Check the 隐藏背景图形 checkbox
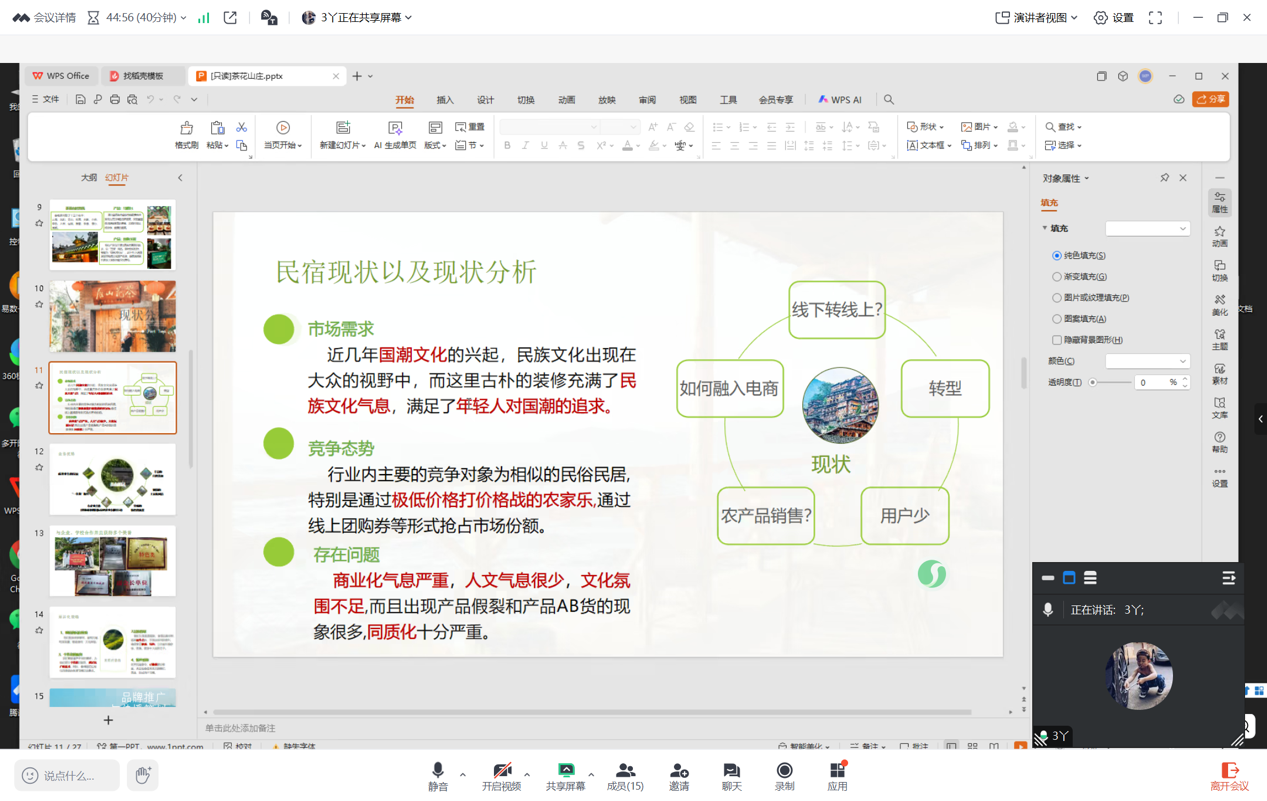The image size is (1267, 801). (x=1057, y=340)
